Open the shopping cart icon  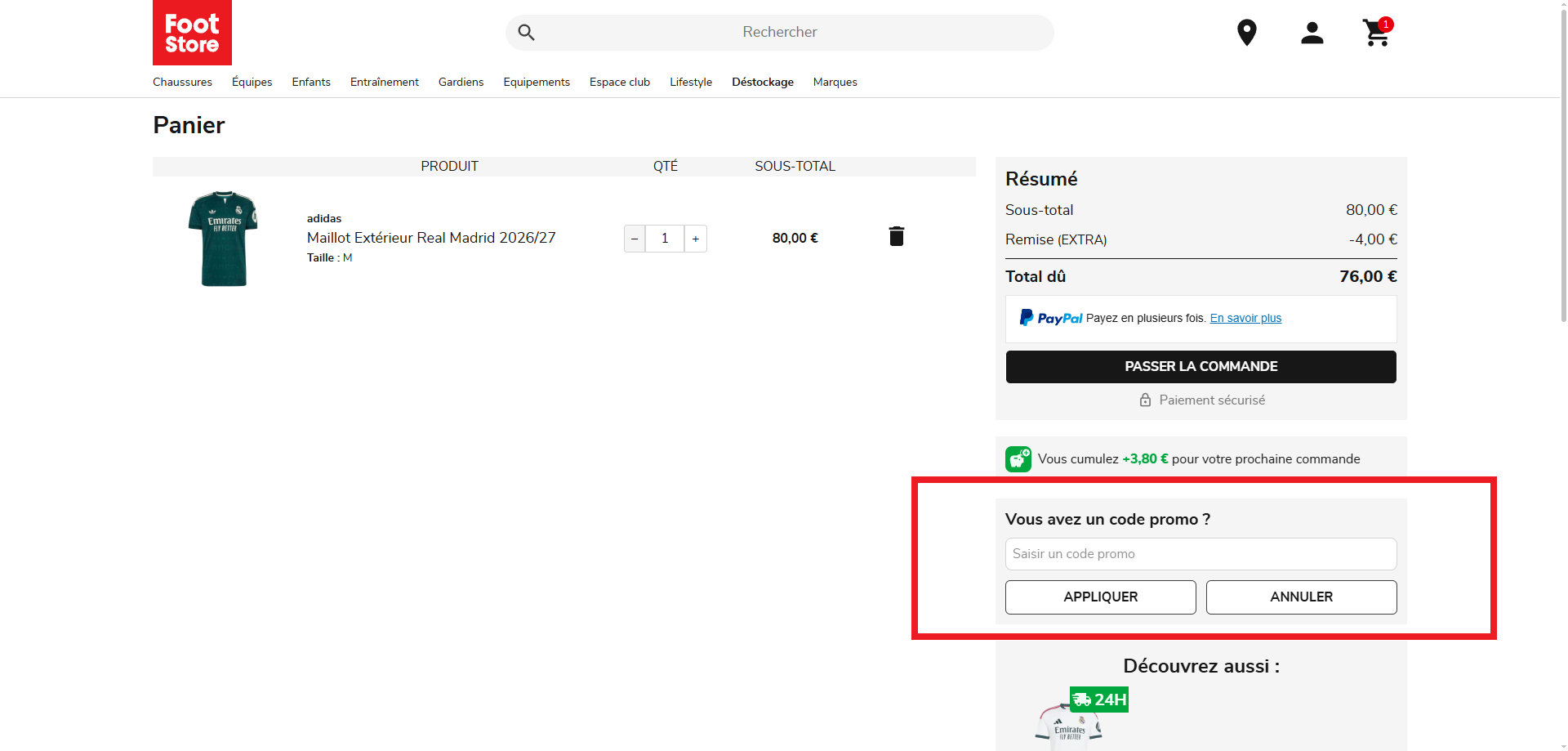click(1377, 33)
